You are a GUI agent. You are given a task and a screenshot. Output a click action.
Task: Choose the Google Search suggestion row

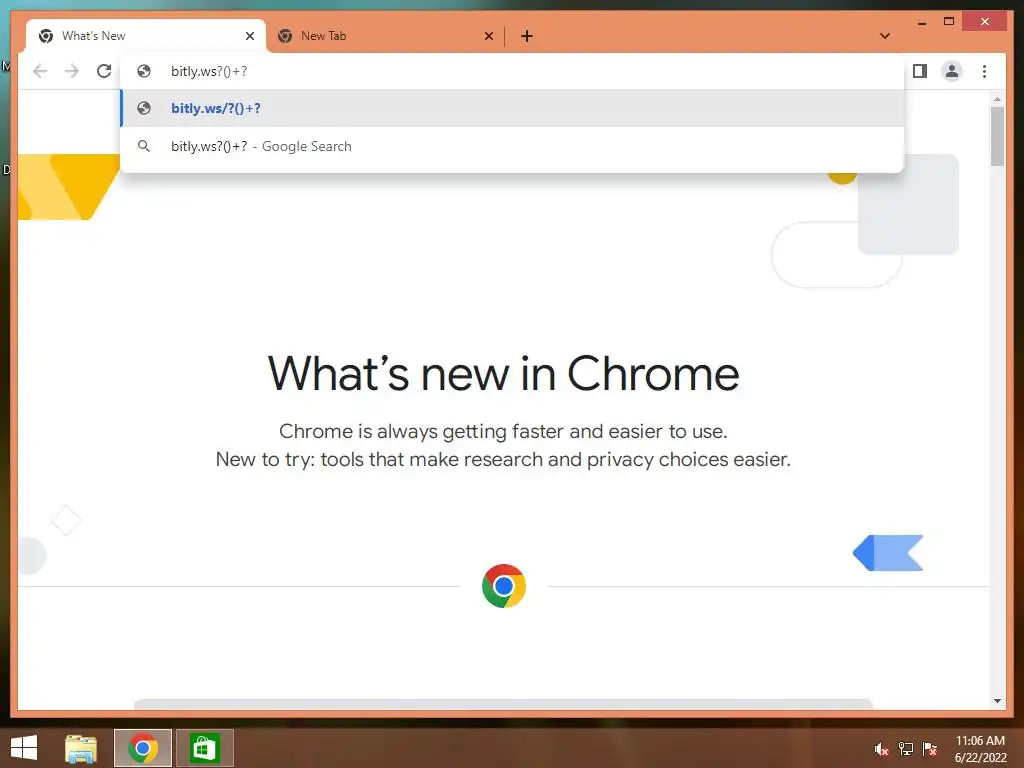(513, 146)
